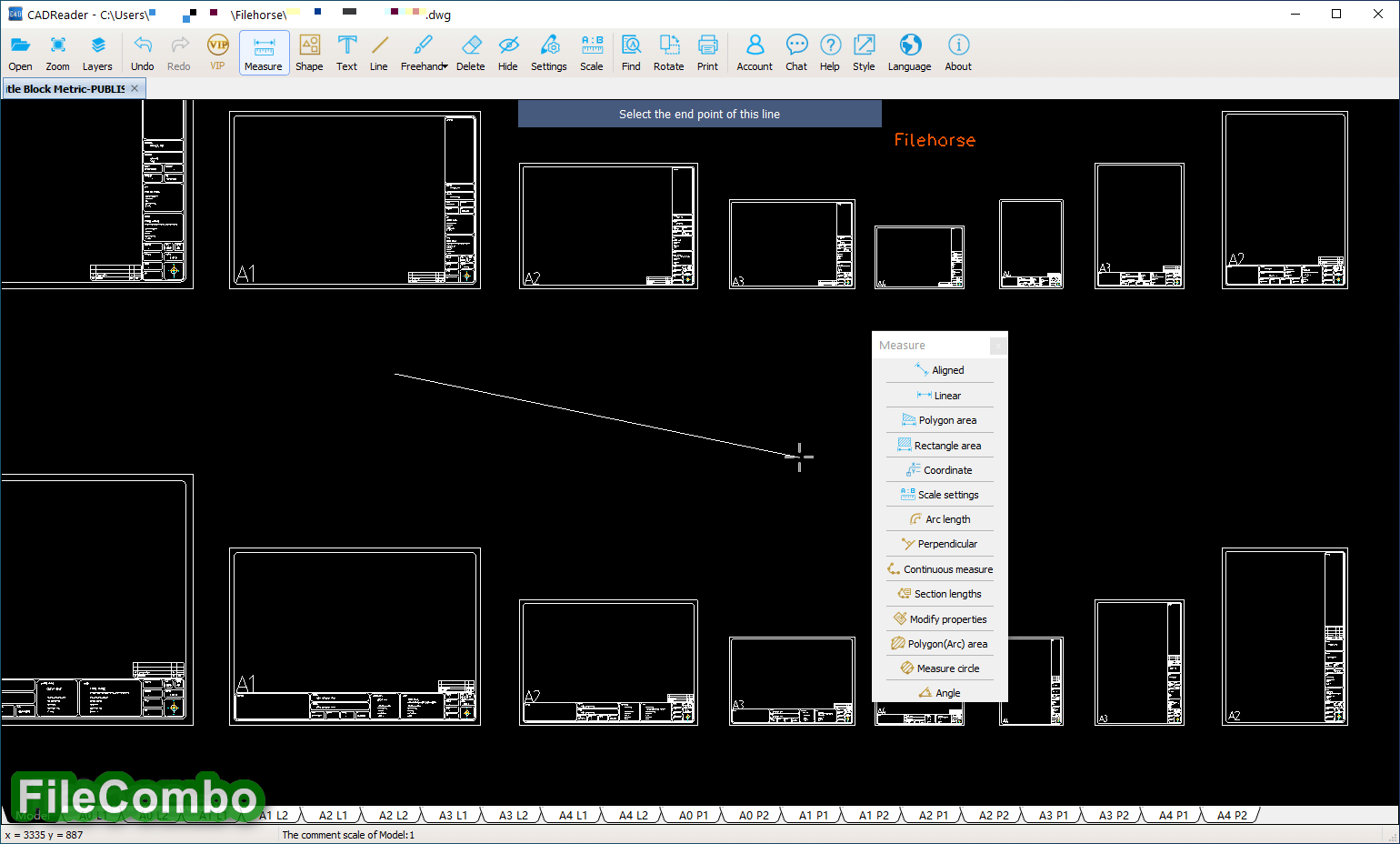Open Scale settings from the Measure panel
This screenshot has width=1400, height=844.
[x=939, y=494]
